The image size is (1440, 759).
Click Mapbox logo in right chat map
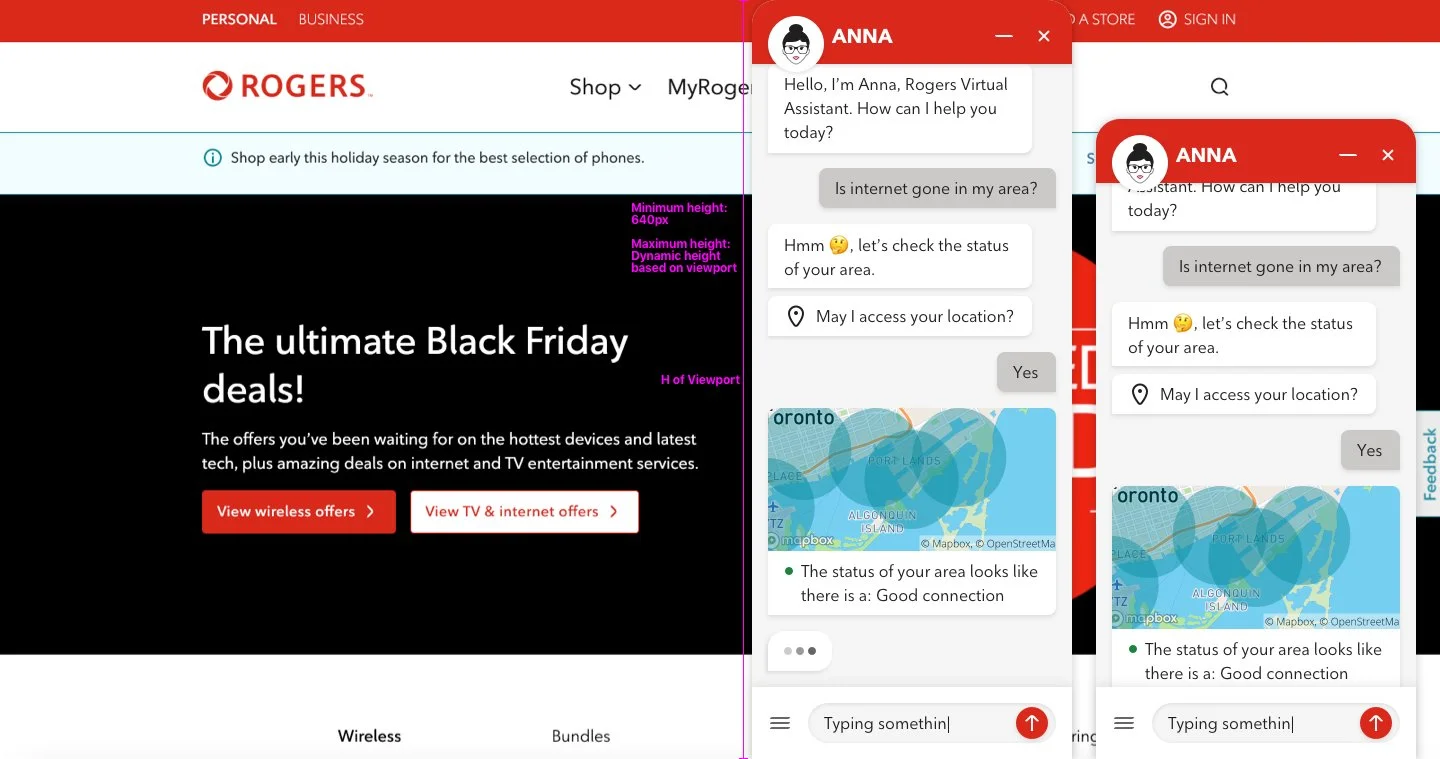tap(1146, 619)
